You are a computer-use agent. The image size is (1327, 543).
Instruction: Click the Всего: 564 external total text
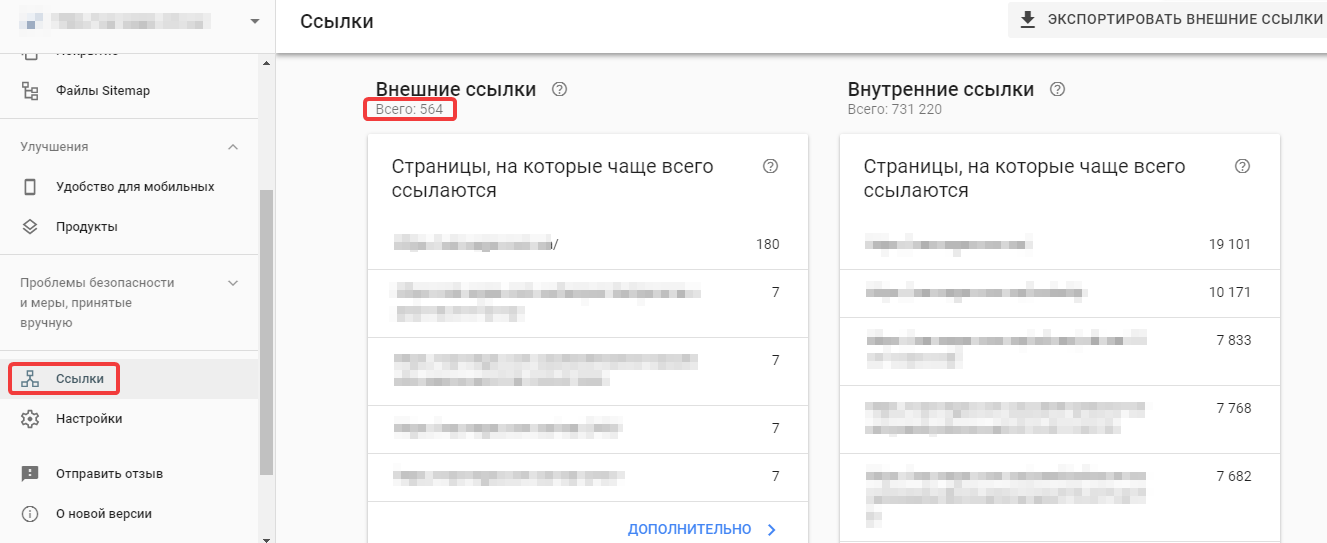(x=409, y=109)
